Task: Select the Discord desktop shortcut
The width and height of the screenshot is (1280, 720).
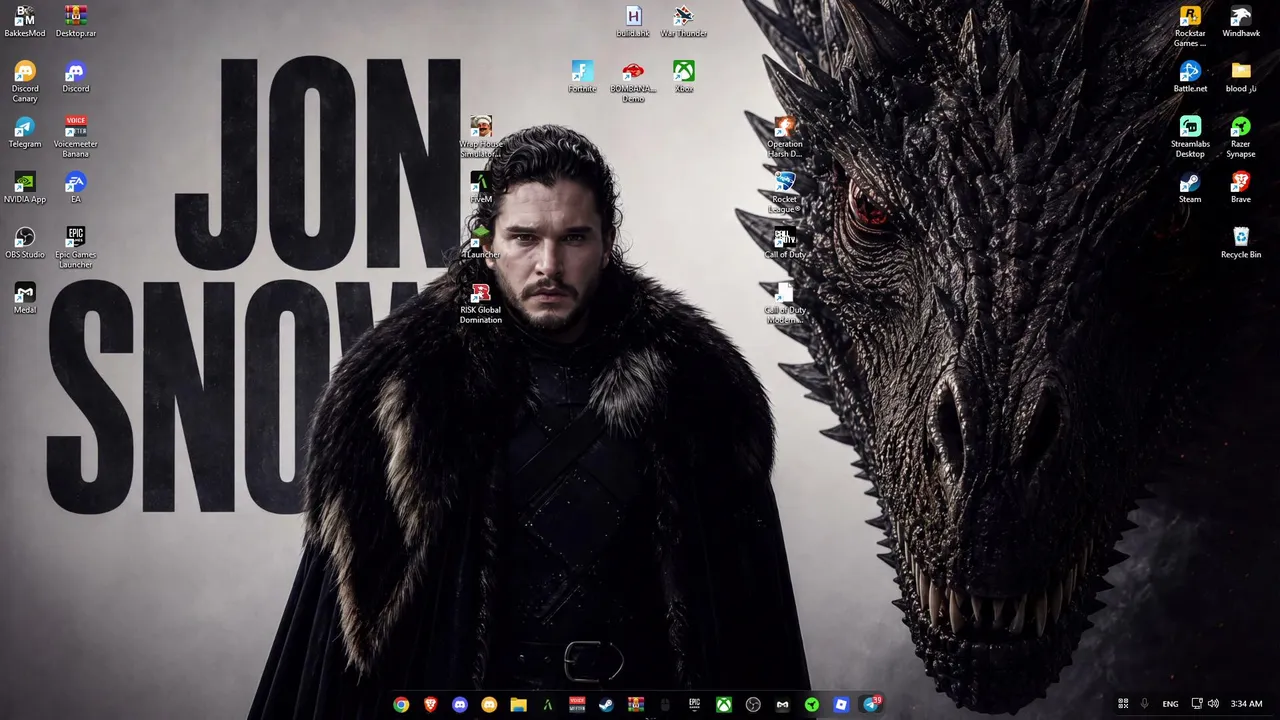Action: (76, 78)
